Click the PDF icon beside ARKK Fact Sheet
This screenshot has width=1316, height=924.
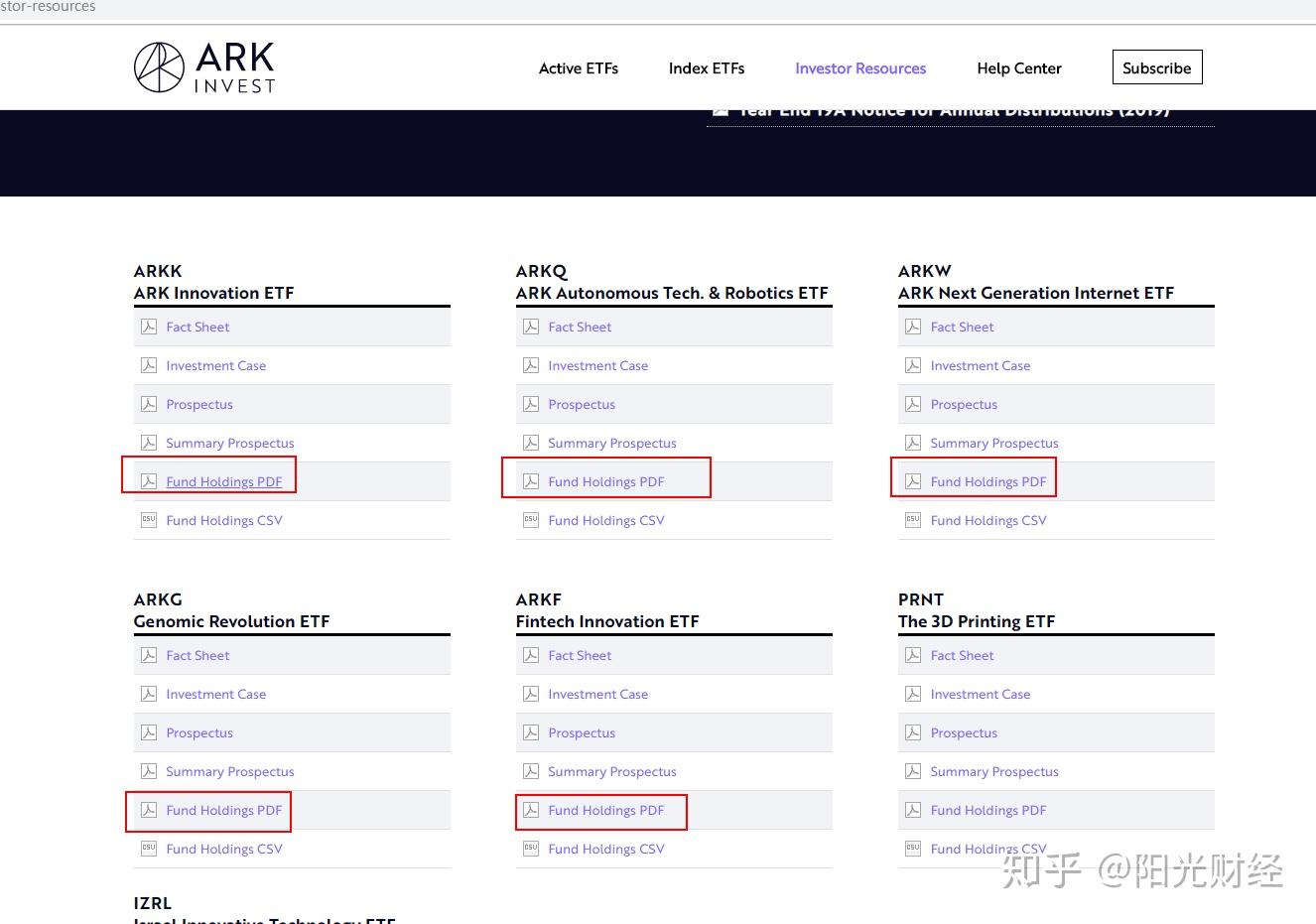[x=149, y=326]
